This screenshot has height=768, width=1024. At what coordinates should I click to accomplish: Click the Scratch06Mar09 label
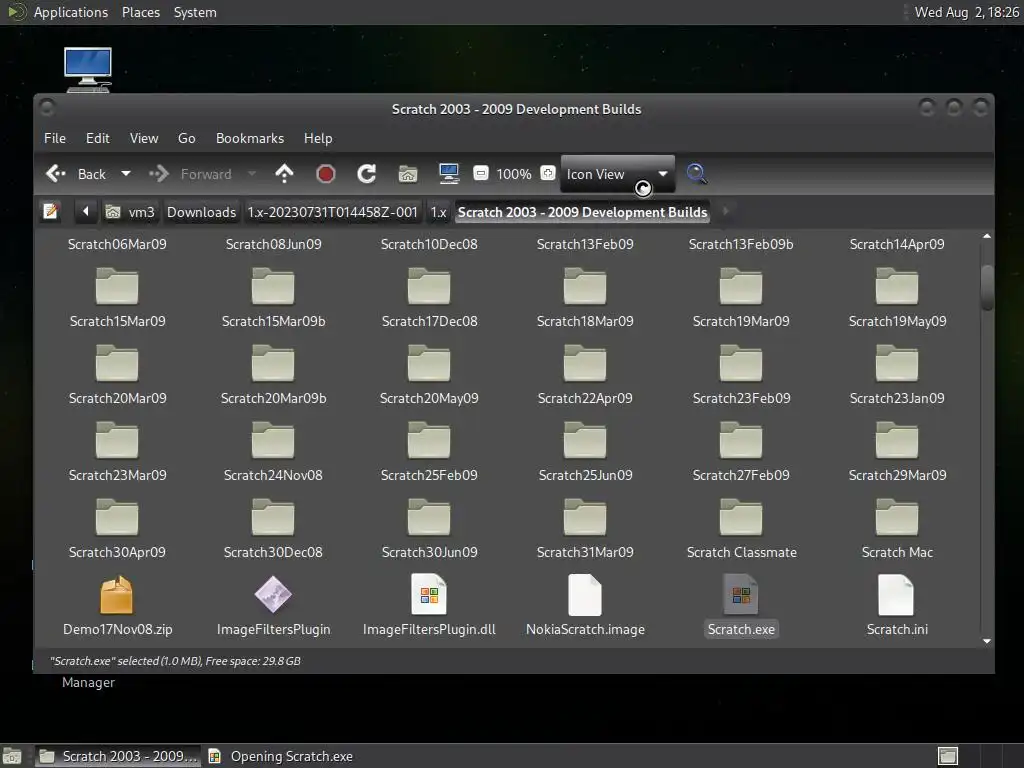(x=117, y=244)
